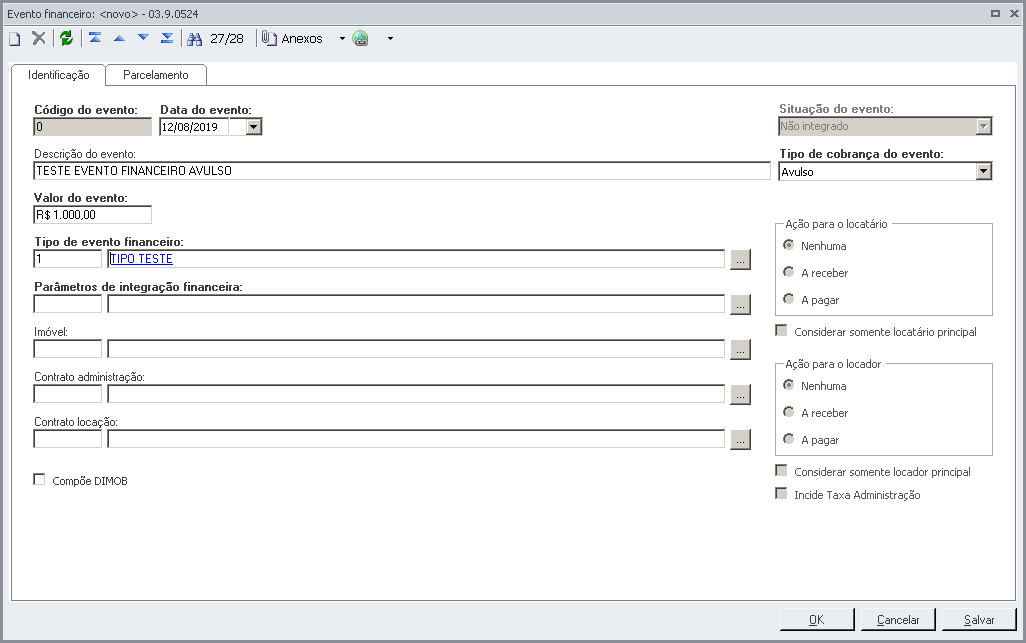Click the Imóvel description field

tap(416, 349)
